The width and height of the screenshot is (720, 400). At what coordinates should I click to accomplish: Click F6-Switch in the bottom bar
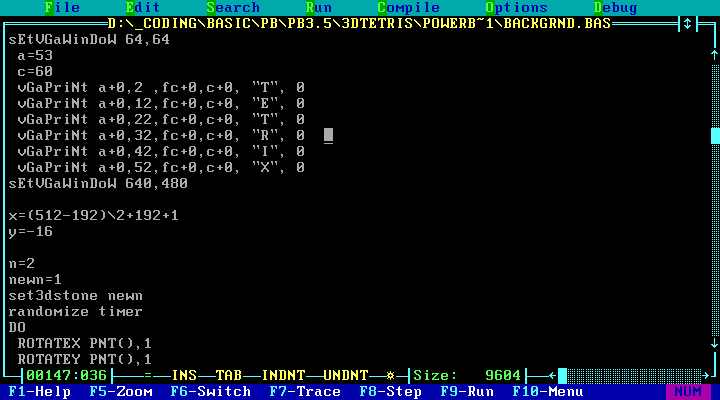point(211,392)
